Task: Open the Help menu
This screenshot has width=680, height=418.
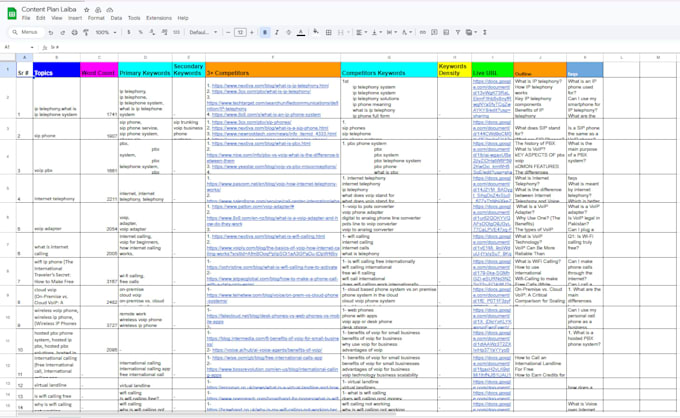Action: (x=183, y=18)
